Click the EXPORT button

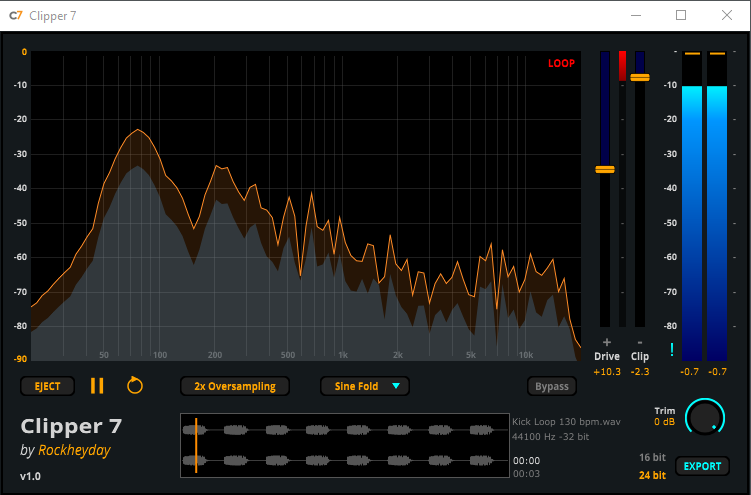point(702,466)
